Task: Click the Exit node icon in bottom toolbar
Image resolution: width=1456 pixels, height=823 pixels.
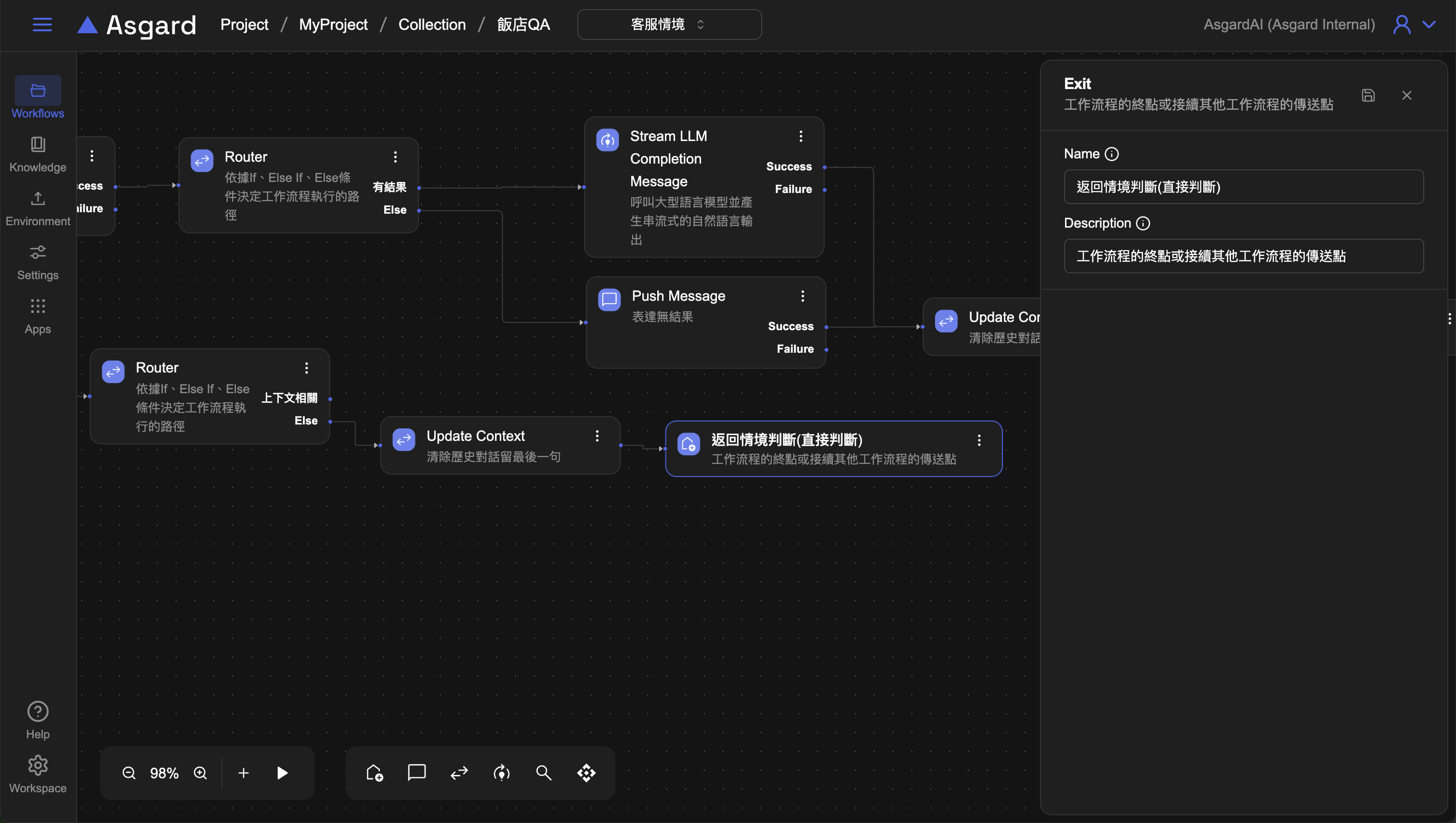Action: pos(374,772)
